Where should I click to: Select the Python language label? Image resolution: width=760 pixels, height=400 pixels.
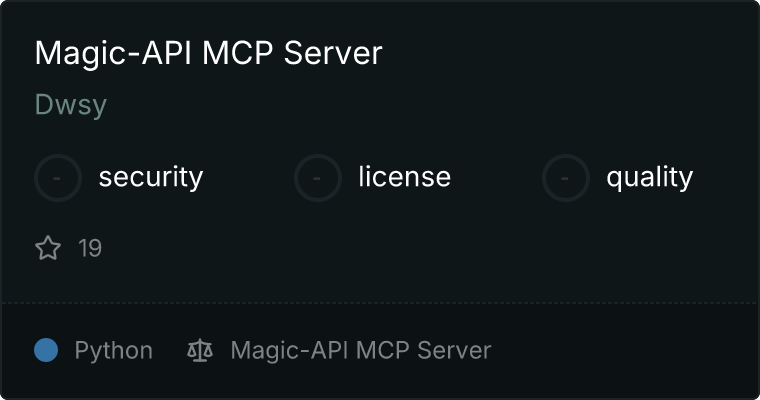[113, 351]
